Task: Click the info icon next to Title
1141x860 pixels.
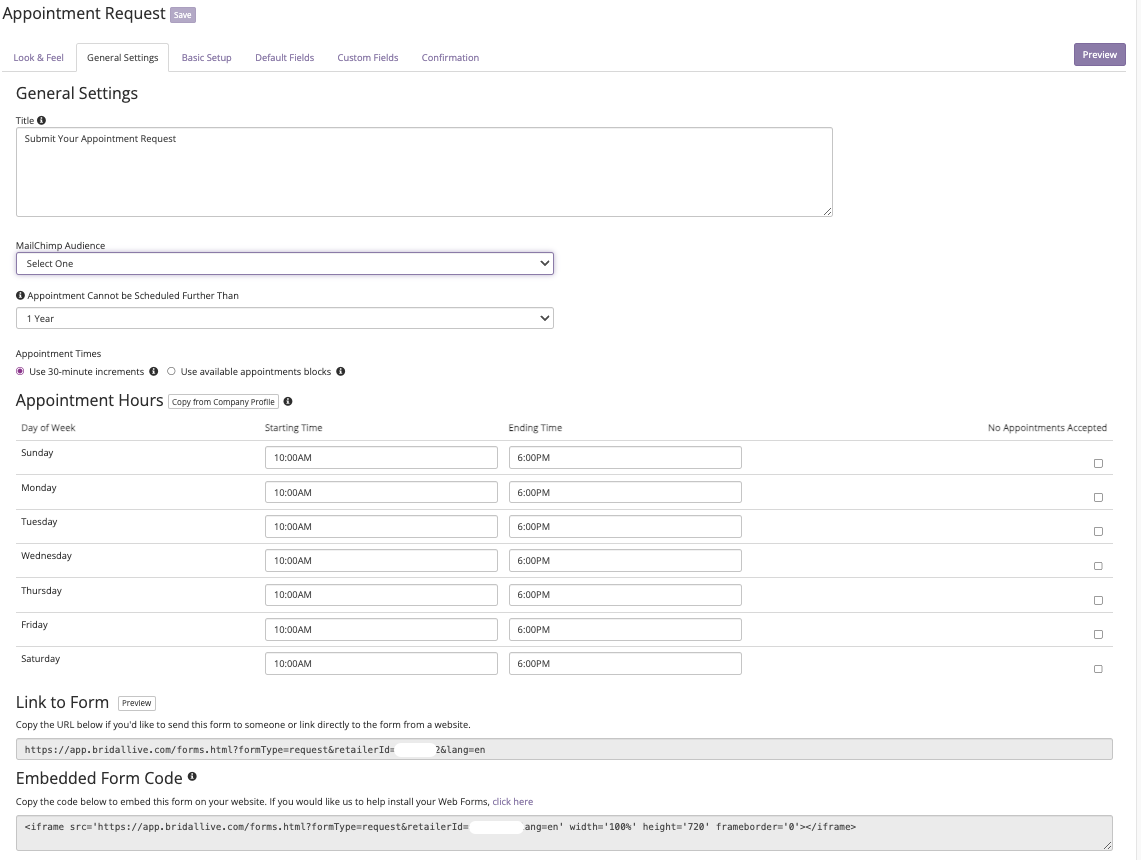Action: click(41, 120)
